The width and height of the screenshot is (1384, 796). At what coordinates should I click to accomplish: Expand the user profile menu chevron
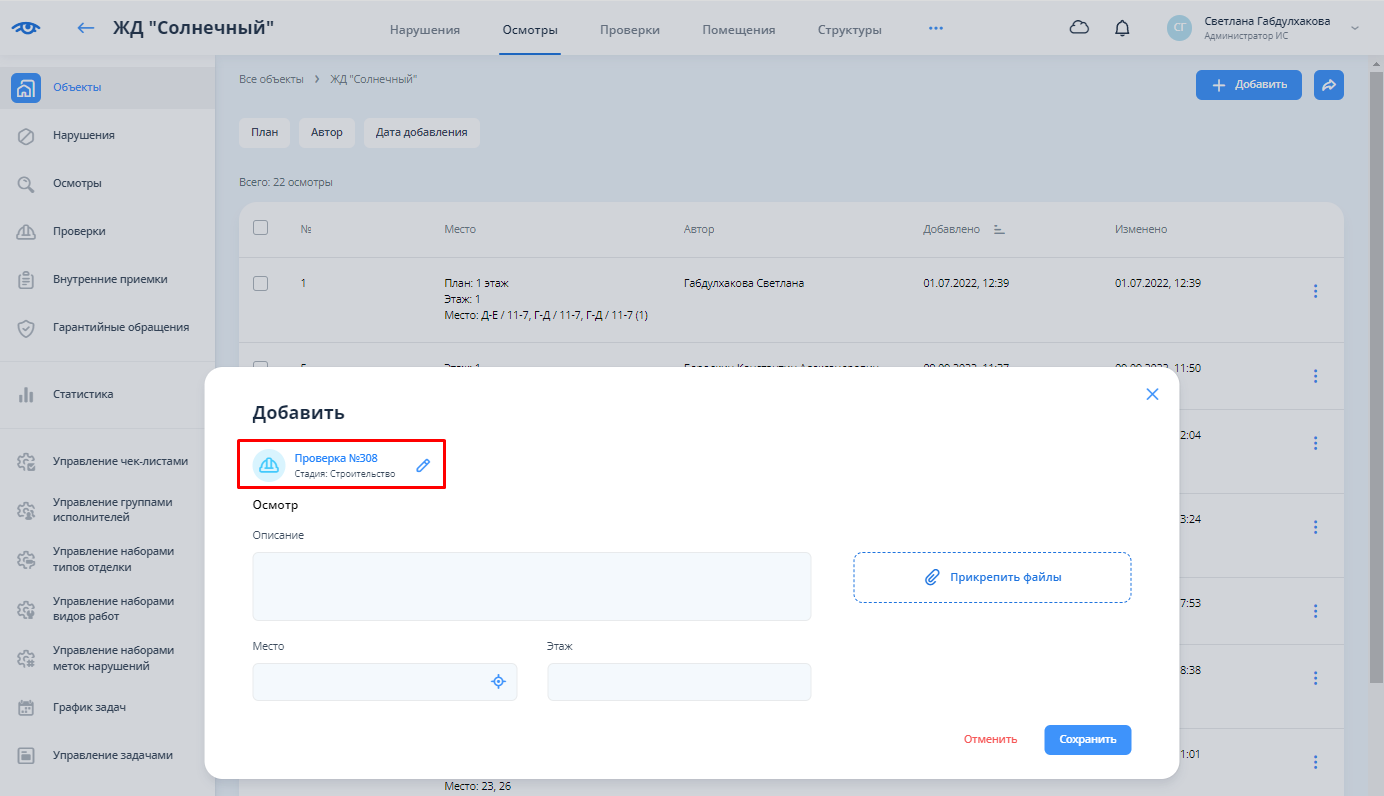pyautogui.click(x=1355, y=28)
